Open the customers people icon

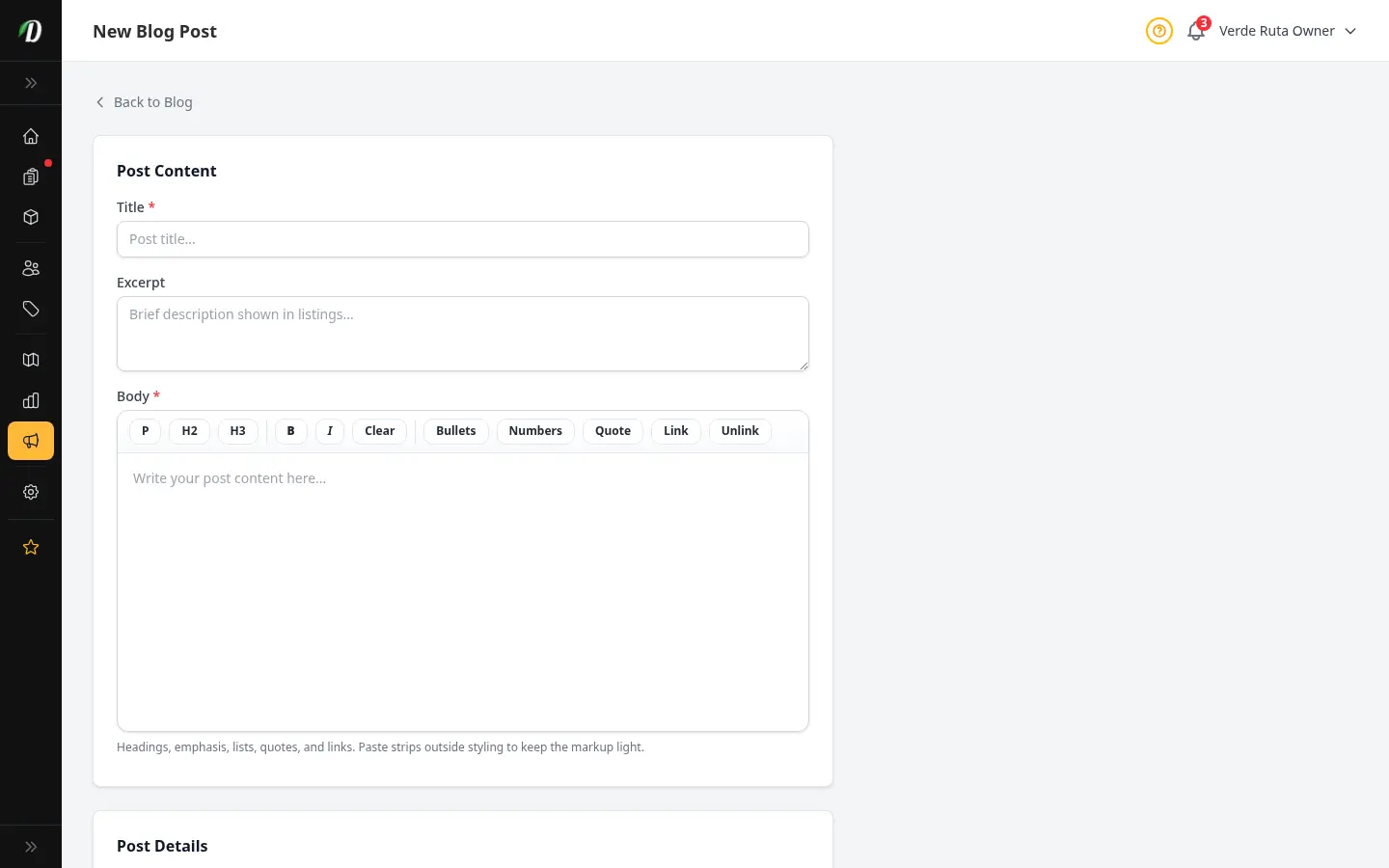pos(31,268)
